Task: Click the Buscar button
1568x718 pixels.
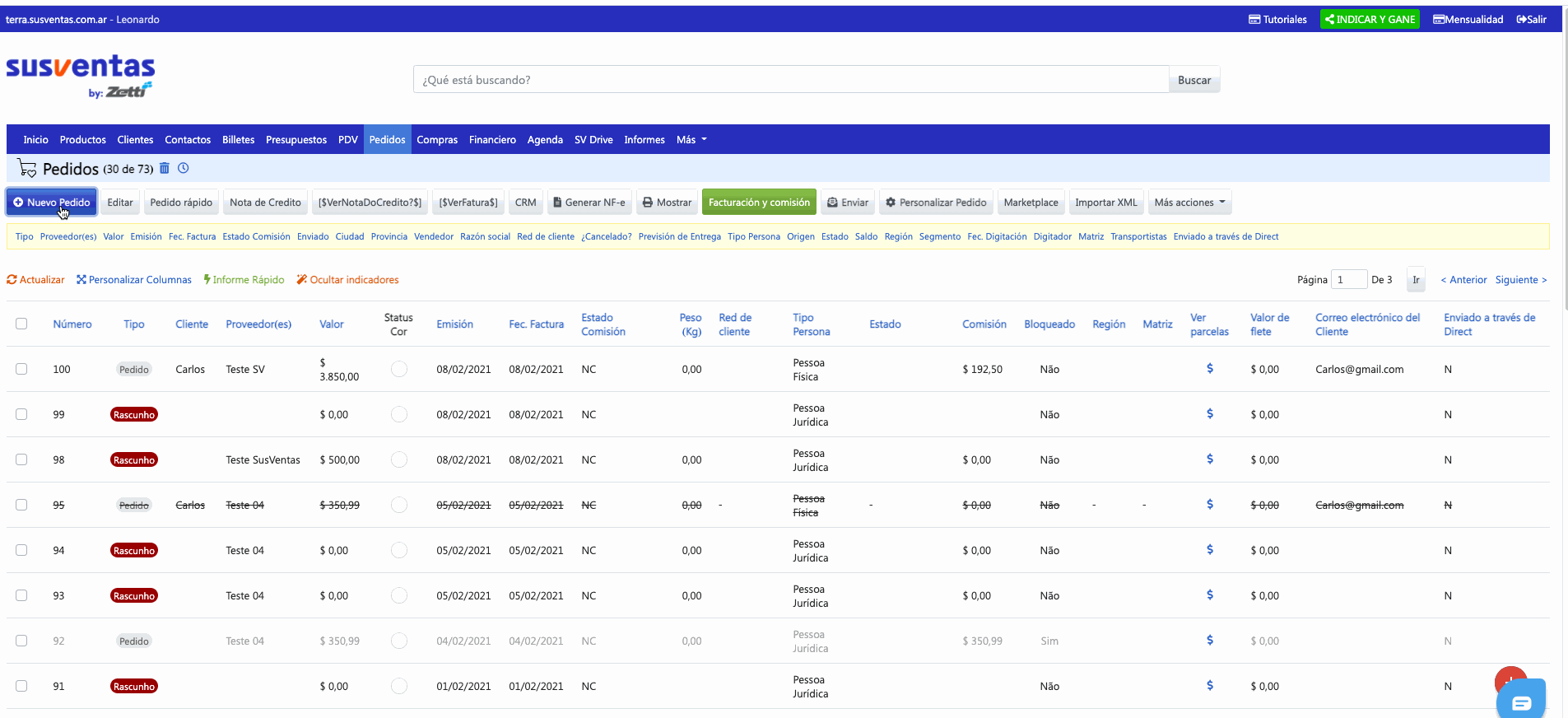Action: (x=1194, y=80)
